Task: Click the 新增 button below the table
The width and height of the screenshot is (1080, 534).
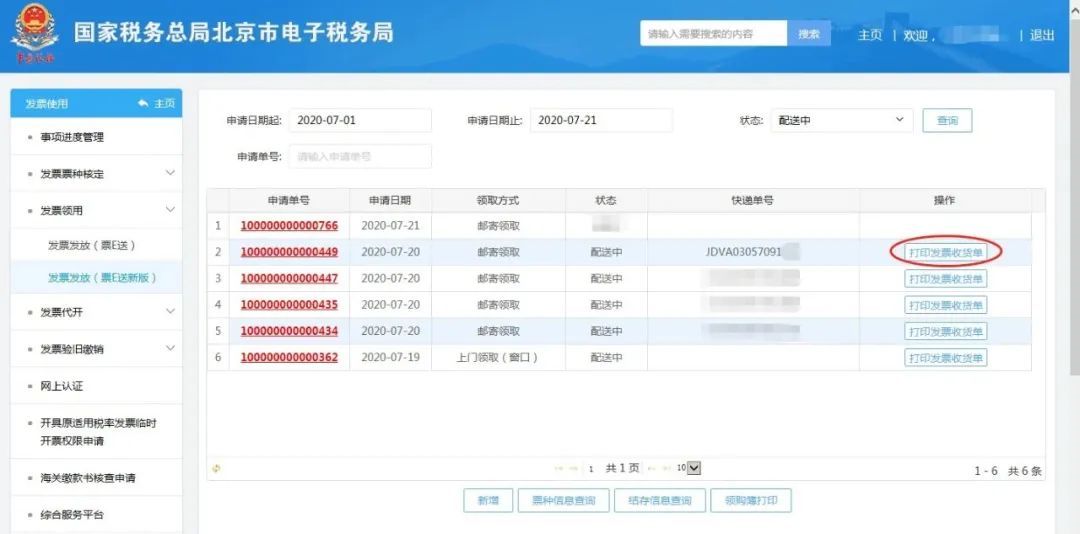Action: click(488, 501)
